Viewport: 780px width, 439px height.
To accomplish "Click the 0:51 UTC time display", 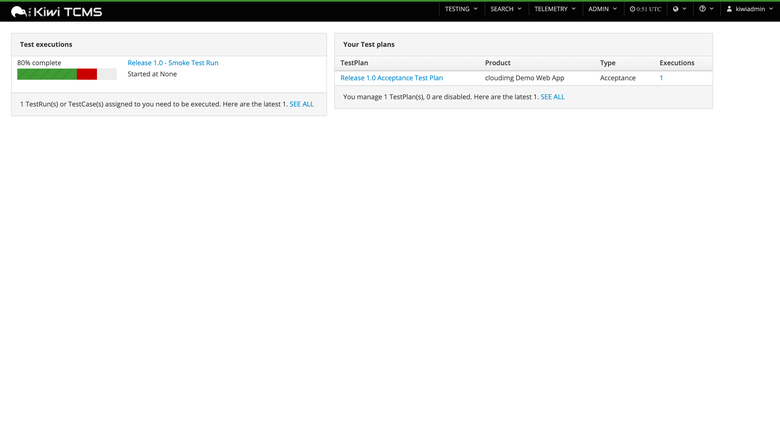I will point(649,9).
